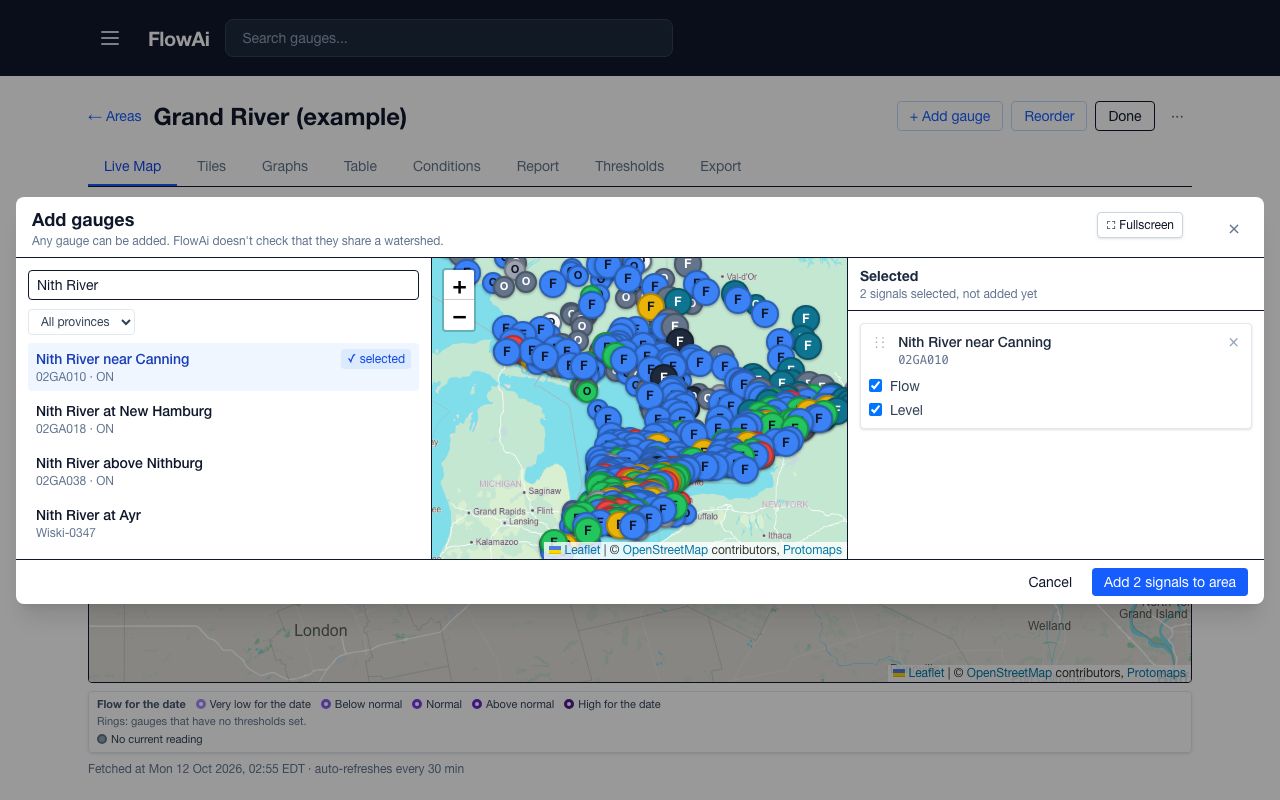Image resolution: width=1280 pixels, height=800 pixels.
Task: View the Conditions tab
Action: click(x=447, y=166)
